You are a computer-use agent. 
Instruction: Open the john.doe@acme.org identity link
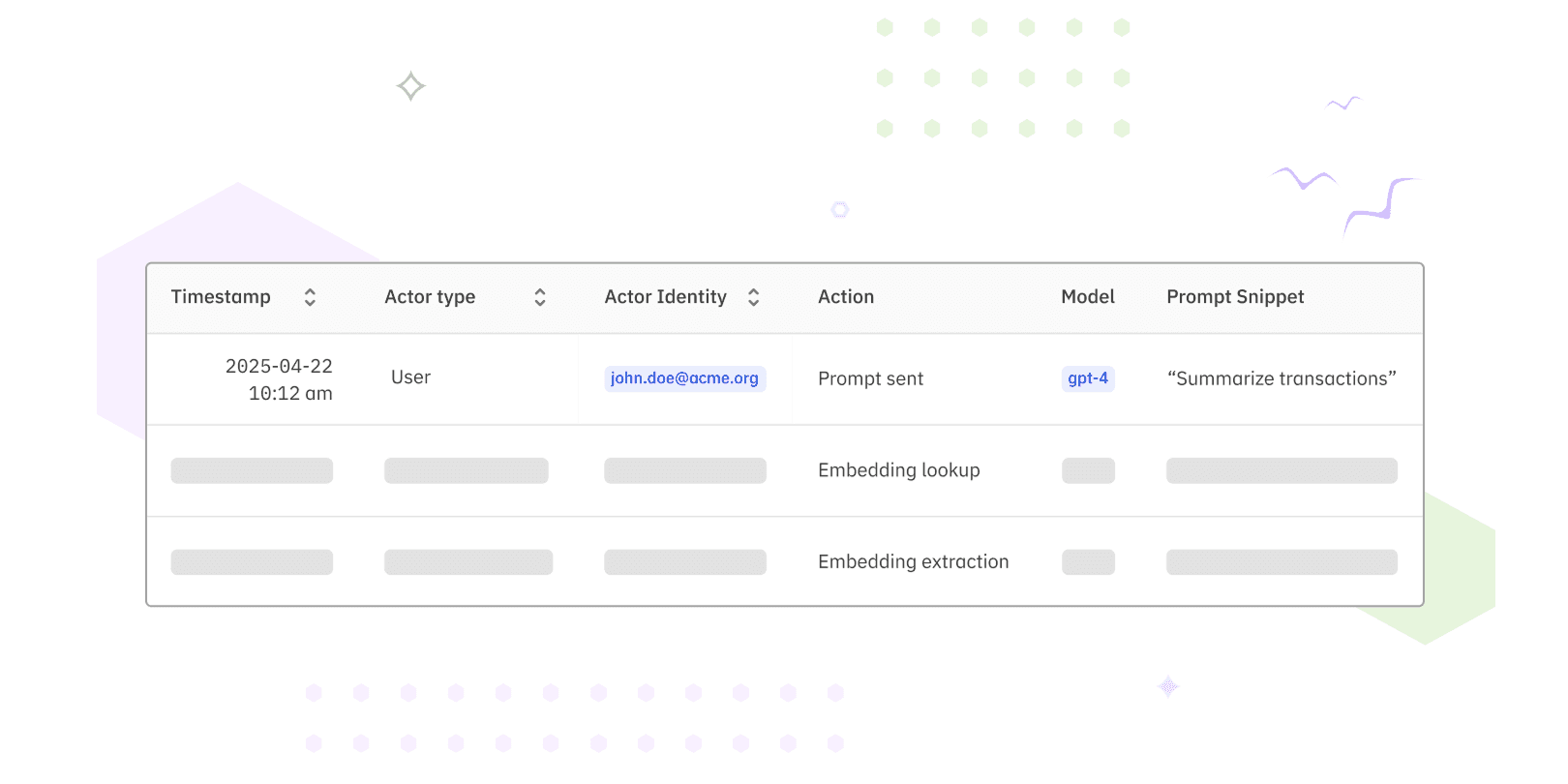pyautogui.click(x=684, y=378)
